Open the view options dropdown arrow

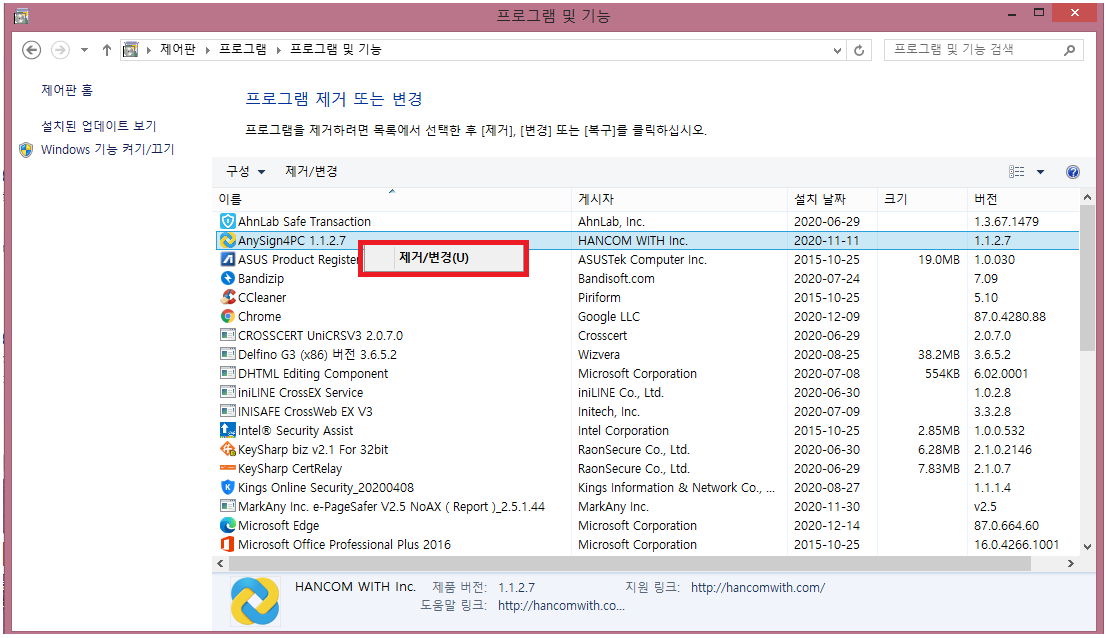click(x=1040, y=172)
